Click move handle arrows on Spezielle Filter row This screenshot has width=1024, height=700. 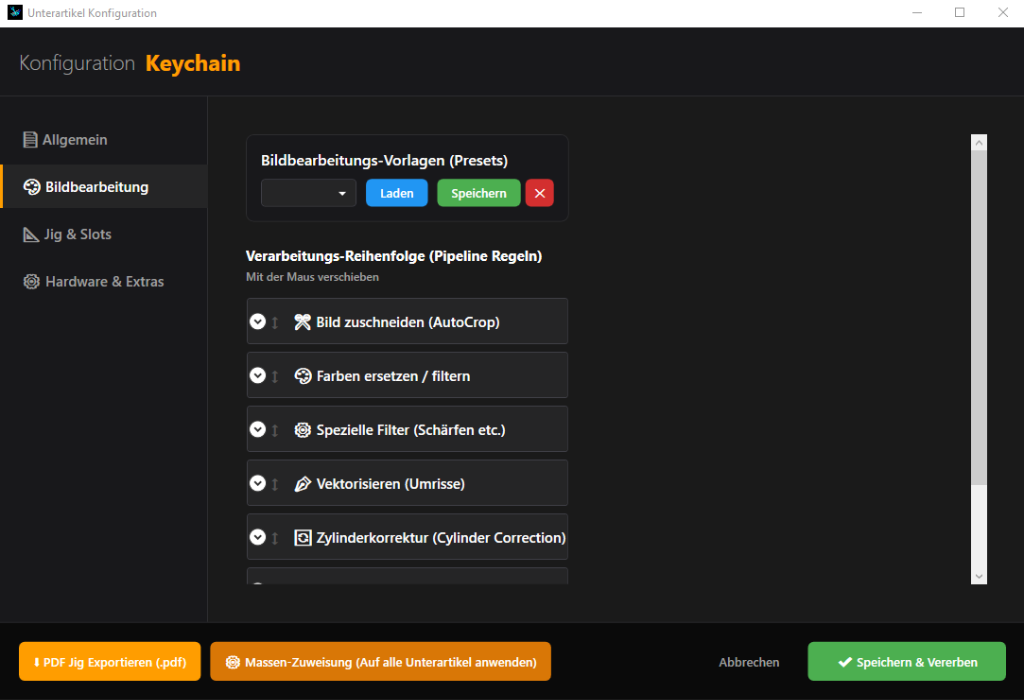point(275,430)
